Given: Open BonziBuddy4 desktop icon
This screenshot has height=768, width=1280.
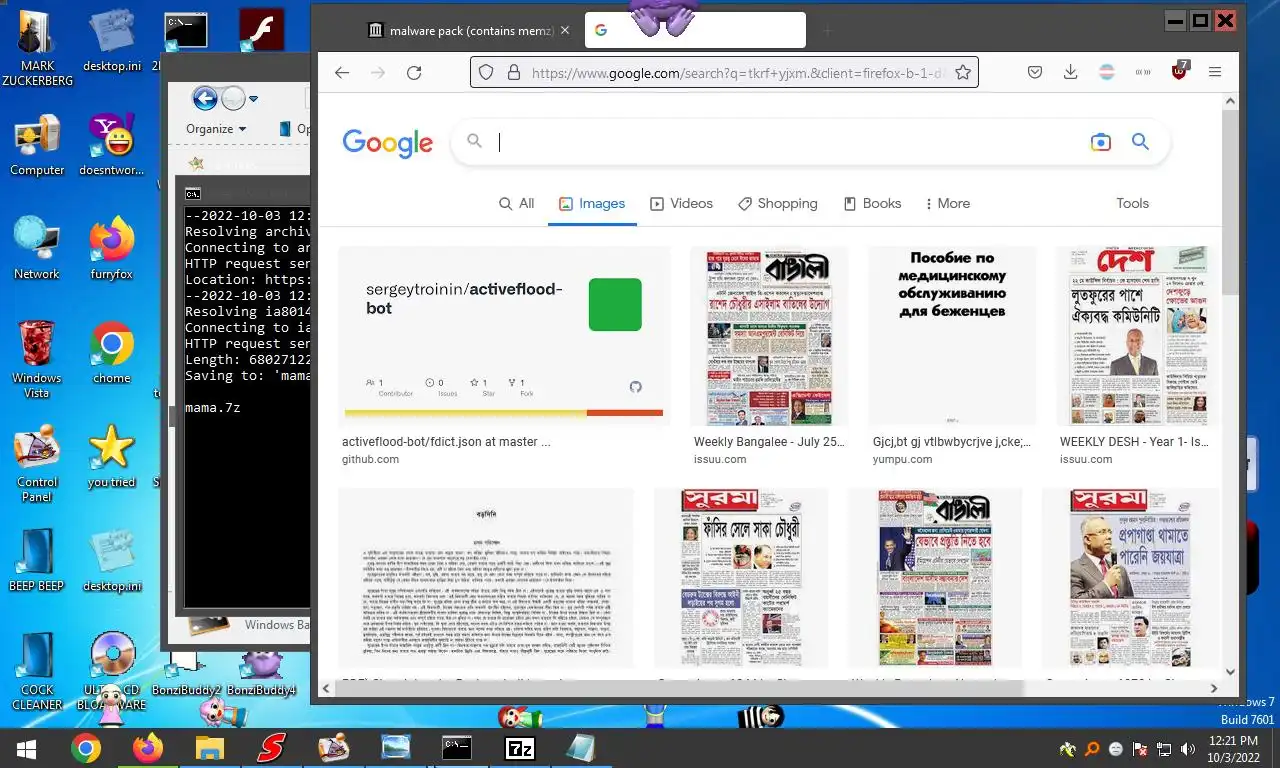Looking at the screenshot, I should [x=261, y=672].
